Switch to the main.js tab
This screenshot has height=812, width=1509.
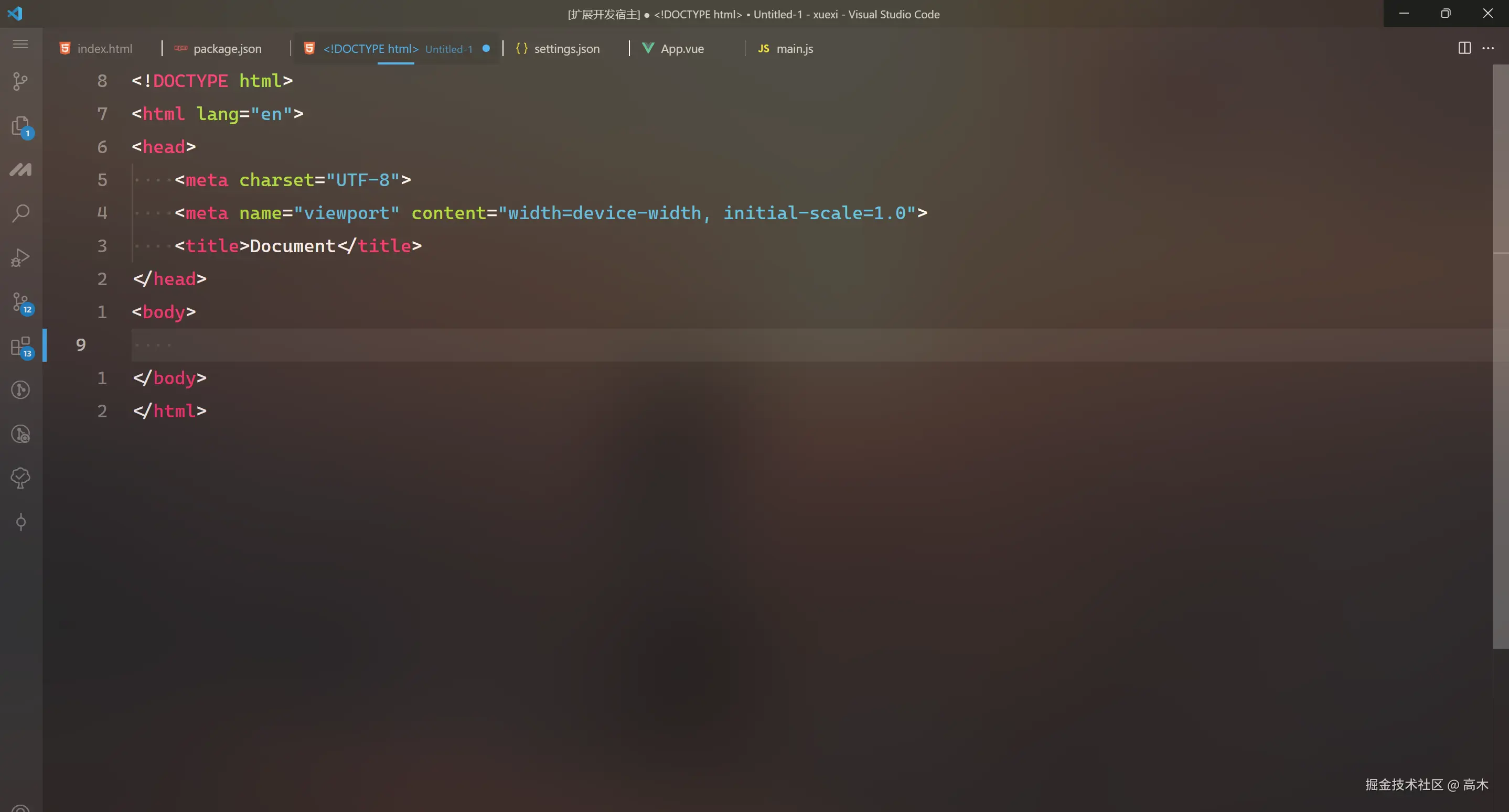pyautogui.click(x=794, y=49)
